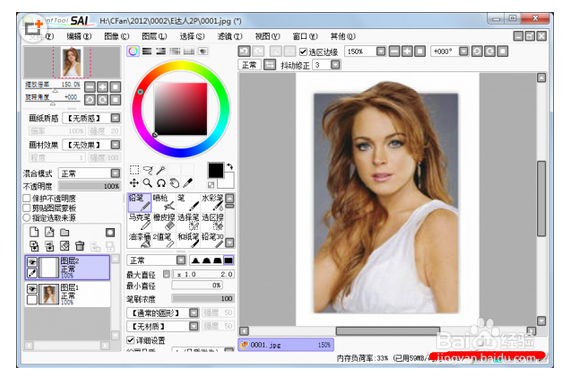Select the 图层1 layer thumbnail
Image resolution: width=569 pixels, height=378 pixels.
point(49,294)
